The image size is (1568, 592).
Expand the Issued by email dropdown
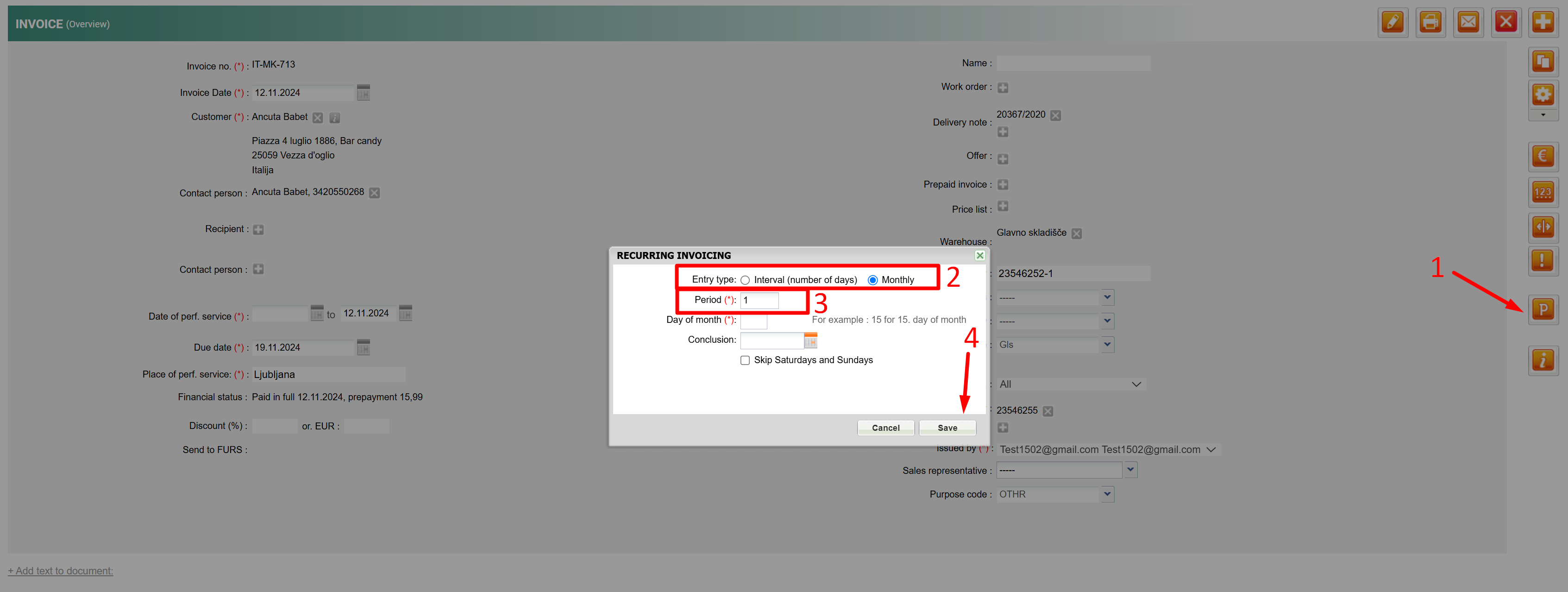[x=1210, y=449]
